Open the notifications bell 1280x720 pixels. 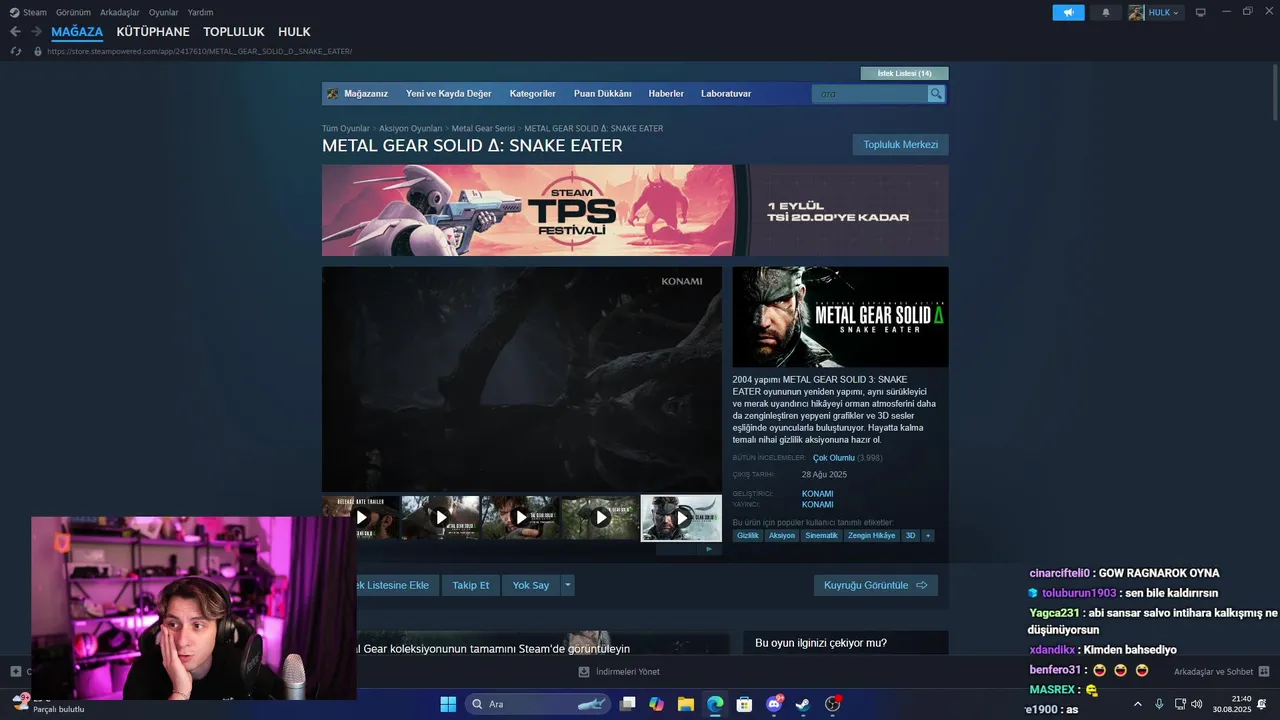coord(1106,12)
